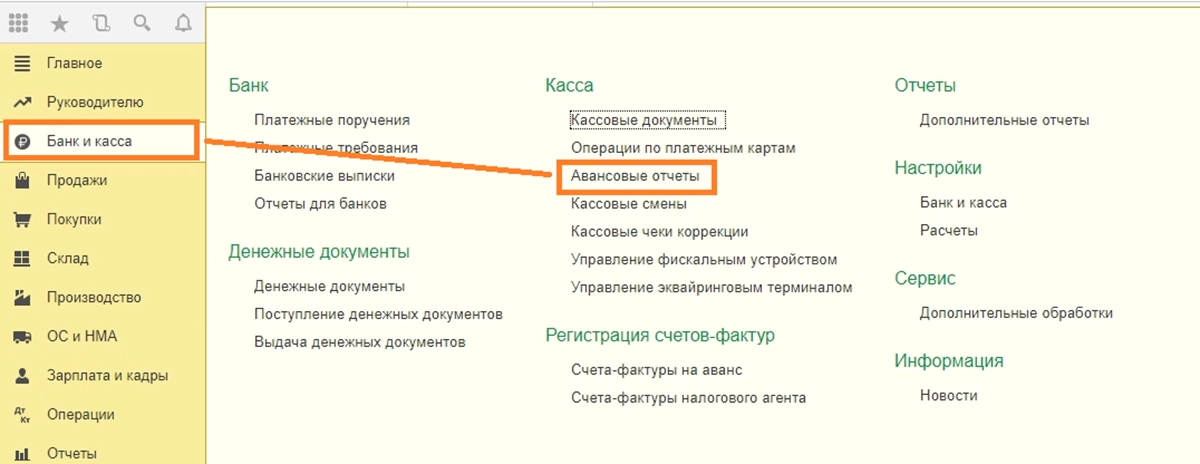Viewport: 1200px width, 464px height.
Task: Open Кассовые документы
Action: 644,120
